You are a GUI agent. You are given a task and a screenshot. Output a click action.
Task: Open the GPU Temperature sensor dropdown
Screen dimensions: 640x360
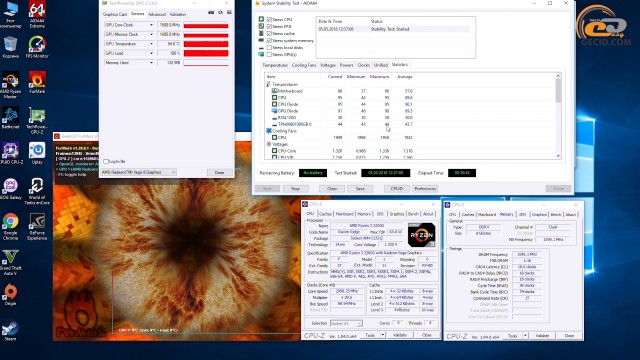pyautogui.click(x=151, y=44)
